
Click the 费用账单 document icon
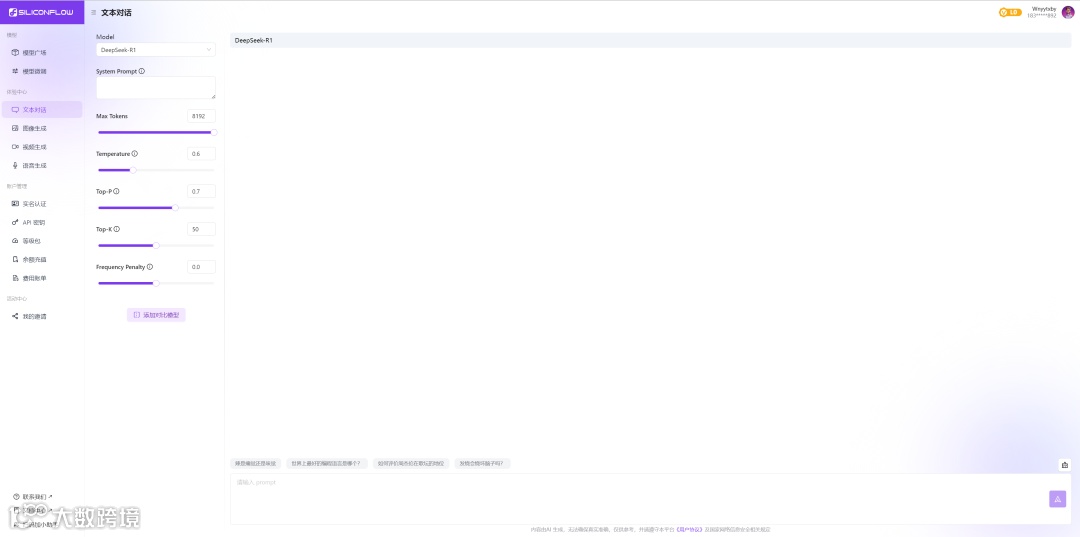(x=15, y=278)
